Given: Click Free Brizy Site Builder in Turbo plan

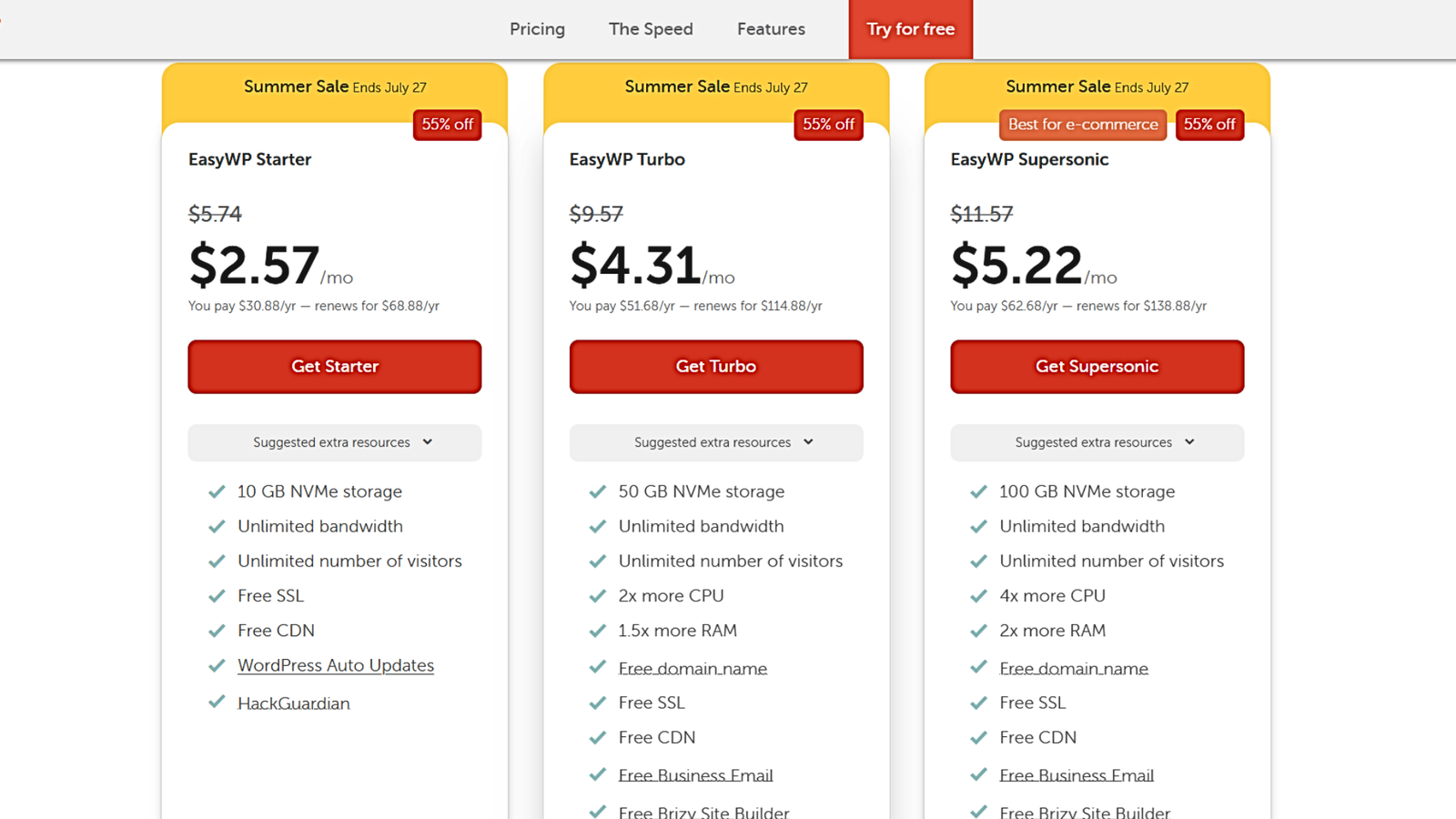Looking at the screenshot, I should [x=703, y=812].
